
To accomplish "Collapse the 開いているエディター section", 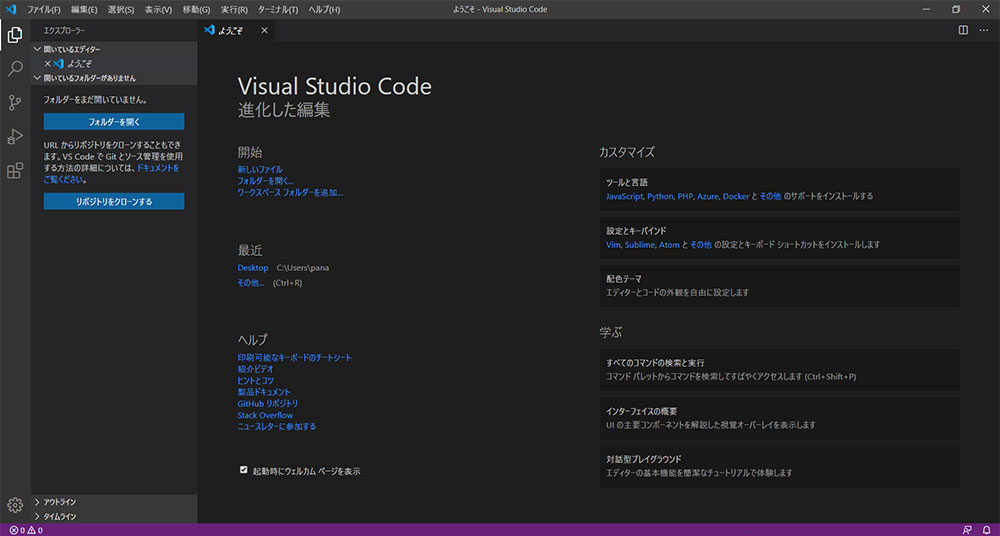I will [x=70, y=49].
